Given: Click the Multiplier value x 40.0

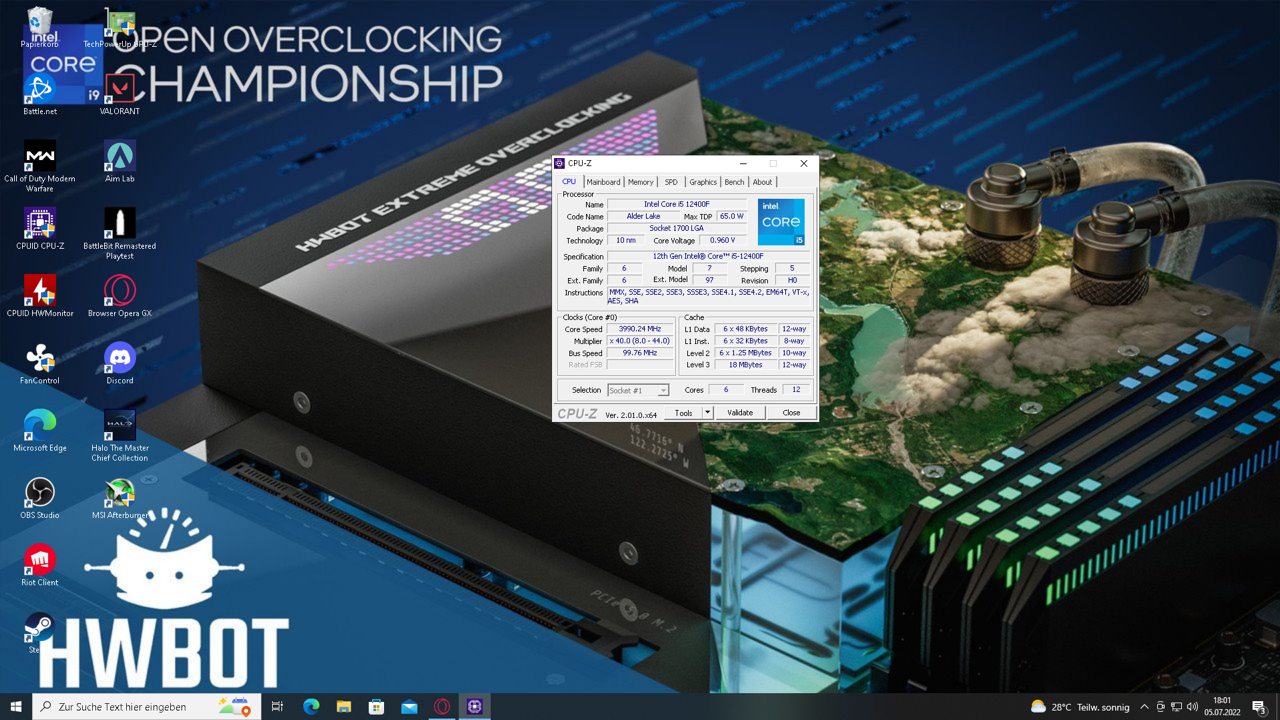Looking at the screenshot, I should coord(640,340).
